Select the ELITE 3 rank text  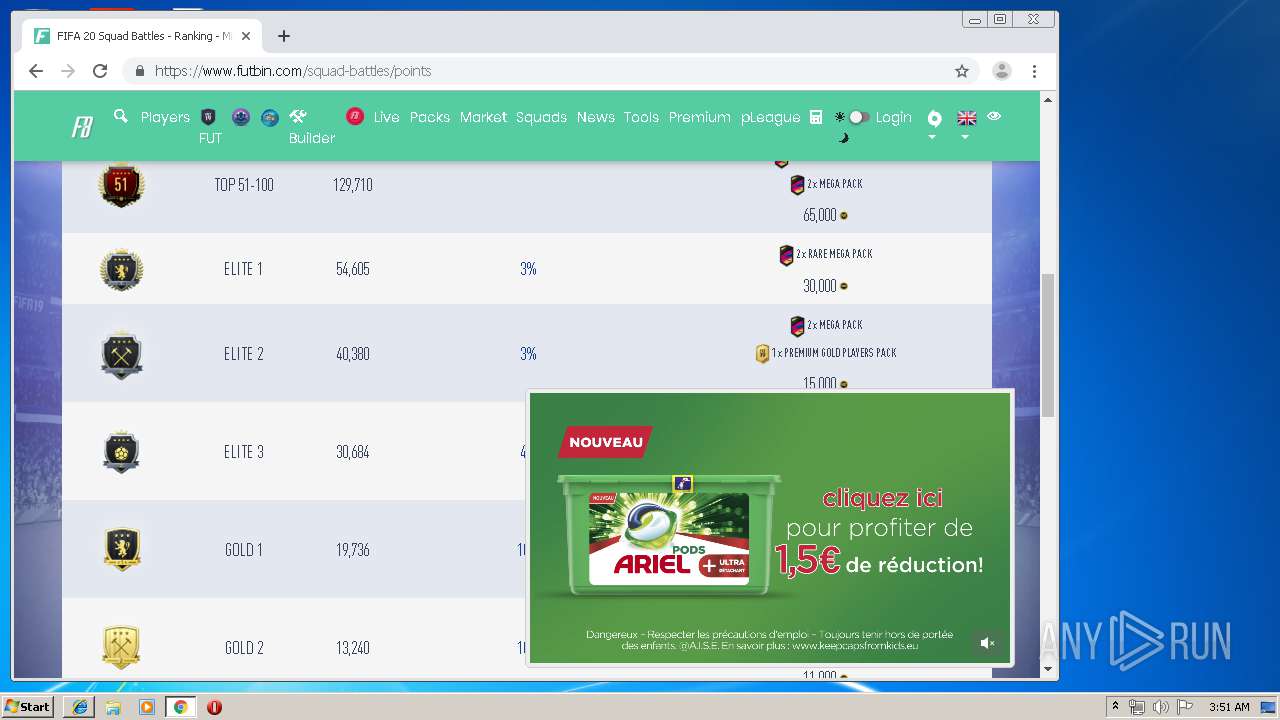pos(243,452)
